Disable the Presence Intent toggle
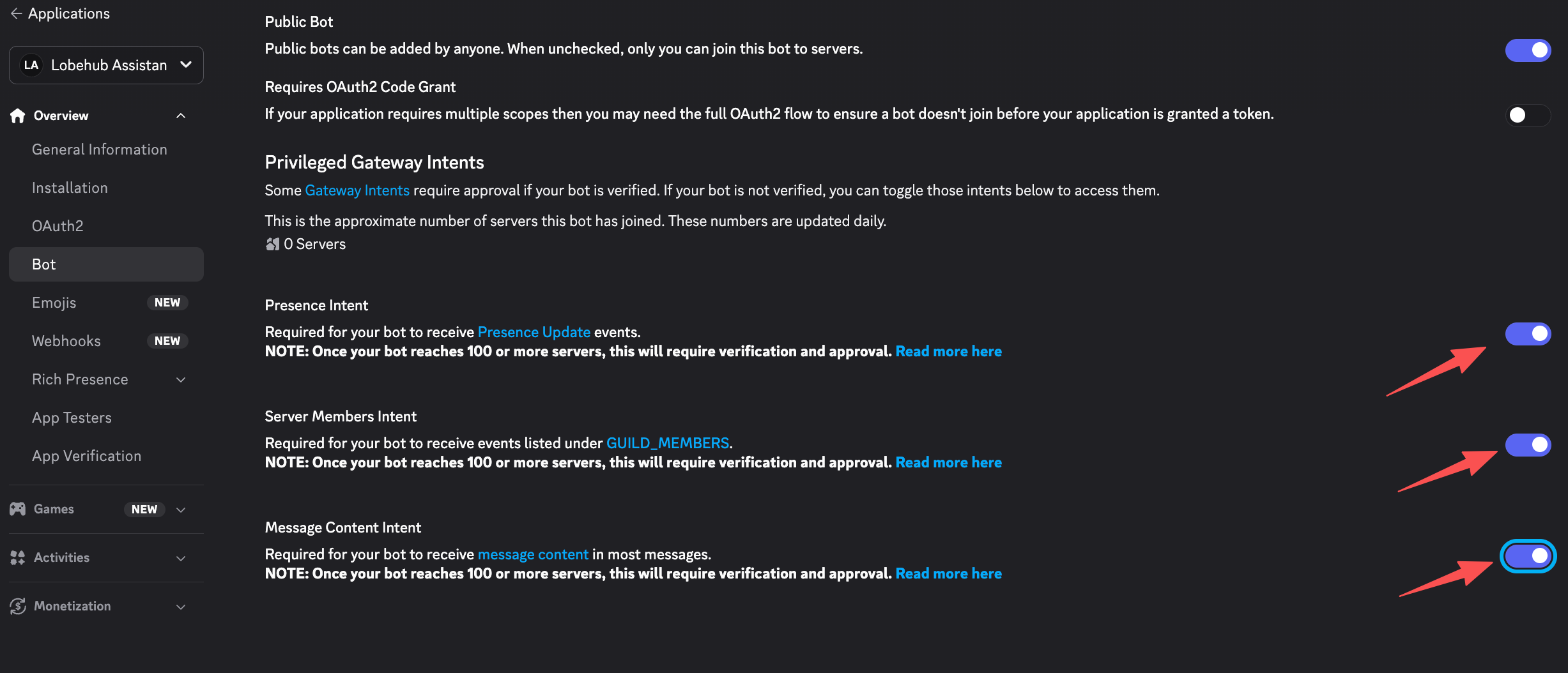1568x673 pixels. [1528, 333]
